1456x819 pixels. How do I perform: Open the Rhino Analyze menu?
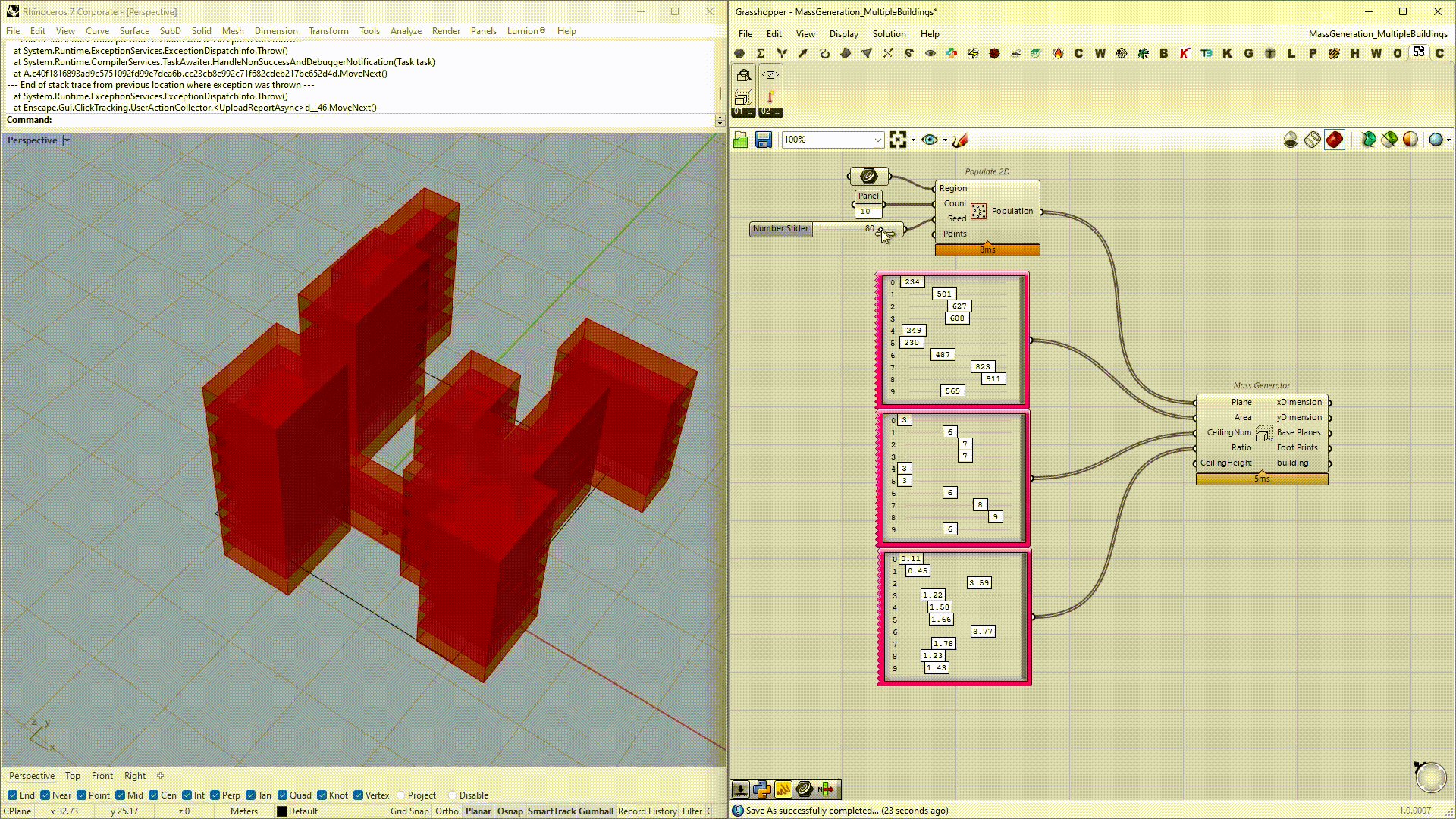pos(406,31)
